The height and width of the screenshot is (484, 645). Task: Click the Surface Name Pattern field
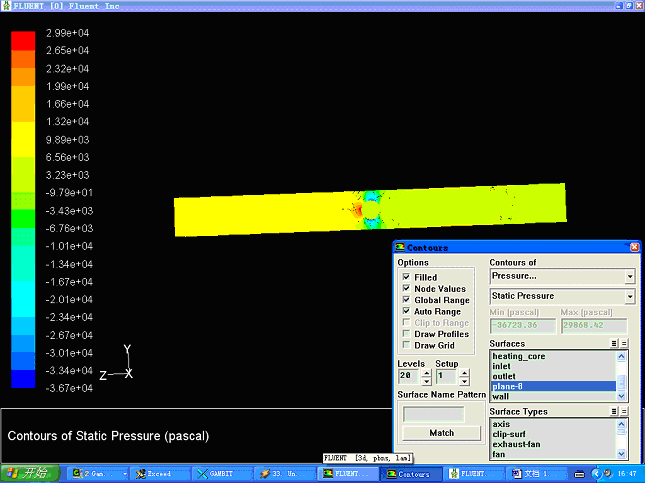pyautogui.click(x=433, y=414)
